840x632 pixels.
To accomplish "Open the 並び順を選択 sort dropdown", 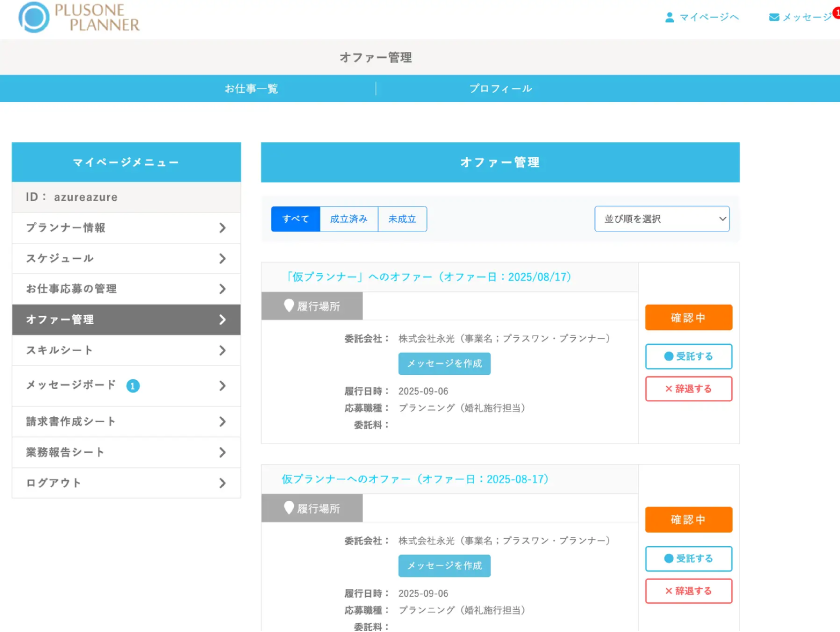I will (662, 219).
